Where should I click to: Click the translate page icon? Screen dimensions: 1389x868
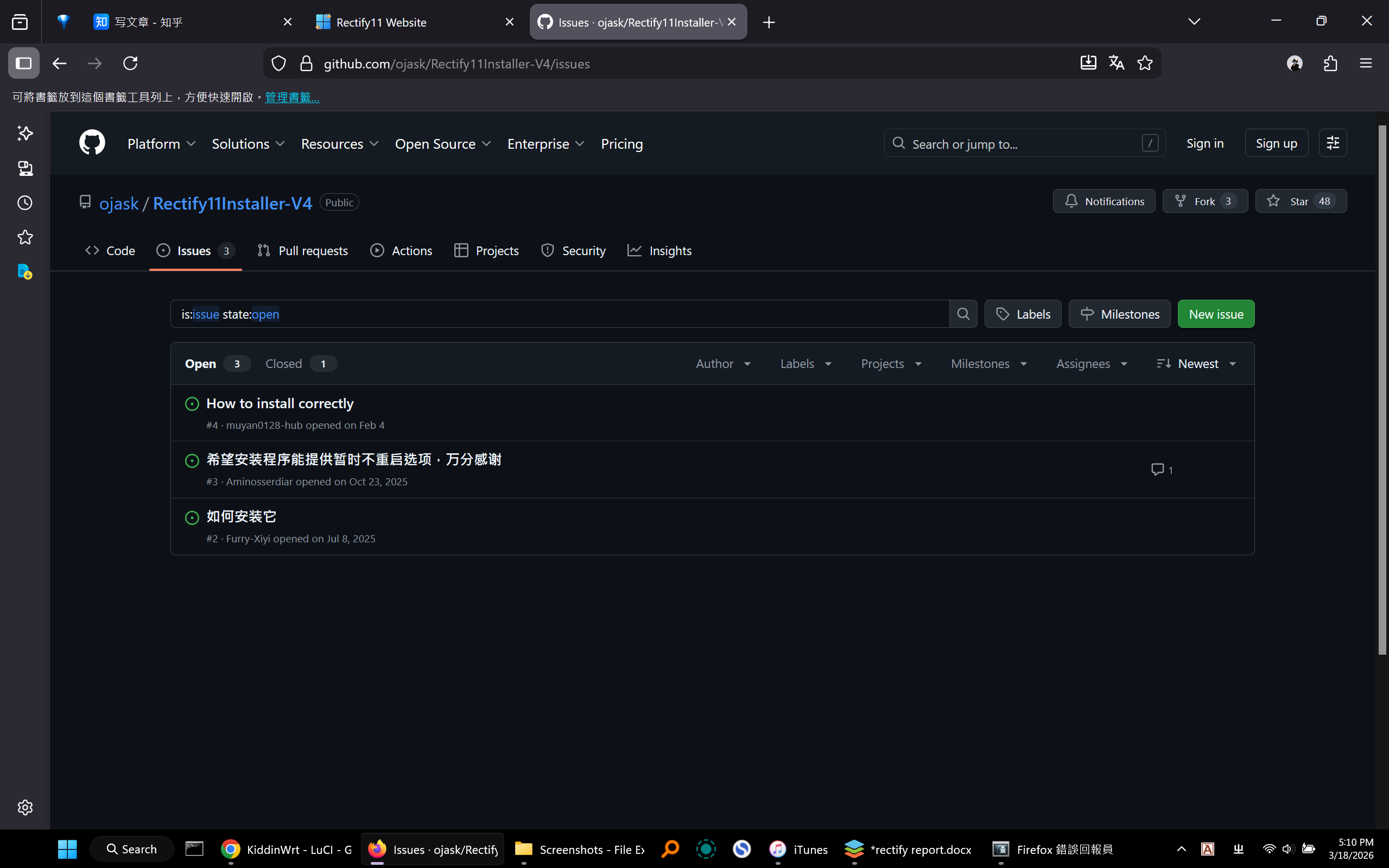(1117, 63)
